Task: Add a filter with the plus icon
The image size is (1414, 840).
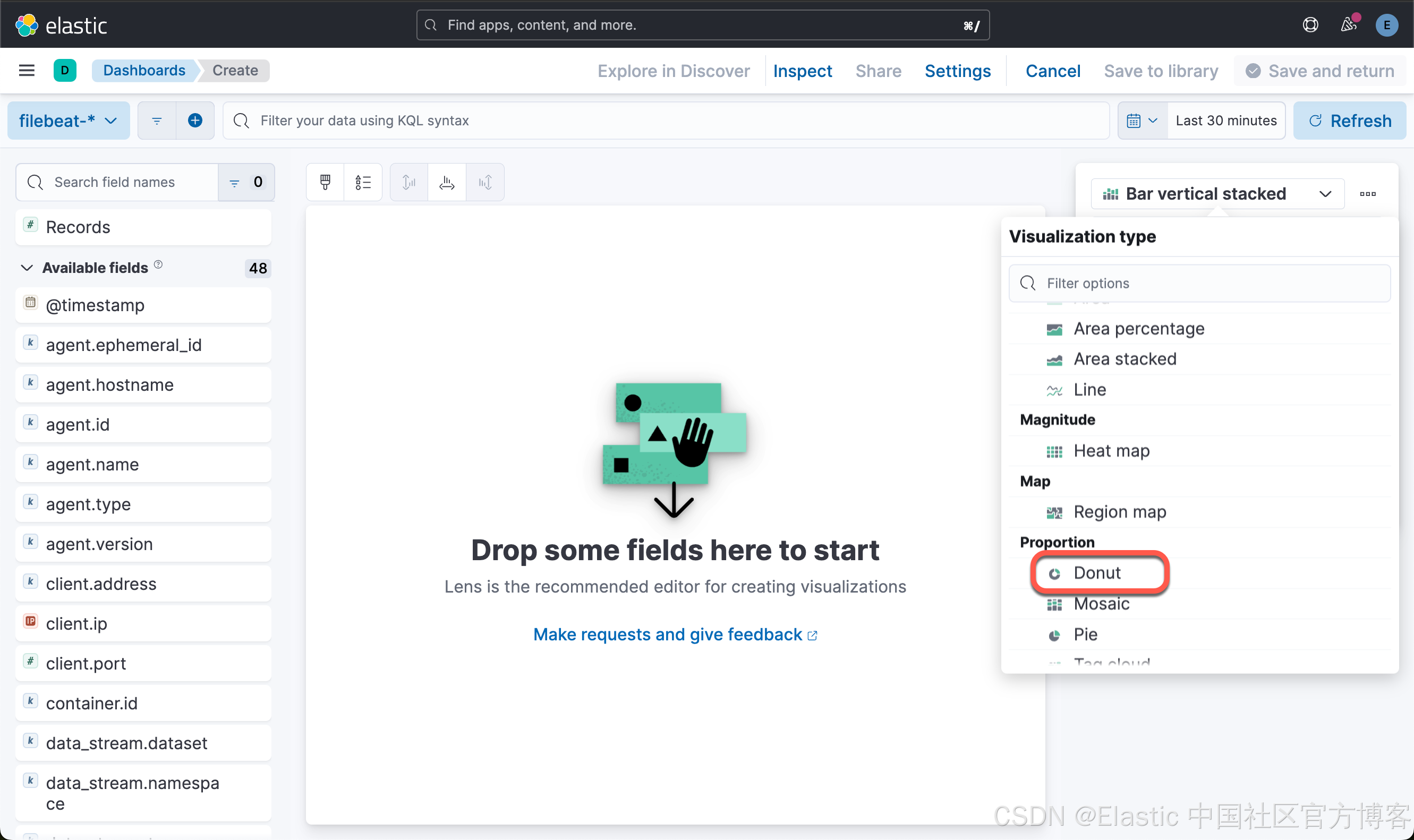Action: (195, 121)
